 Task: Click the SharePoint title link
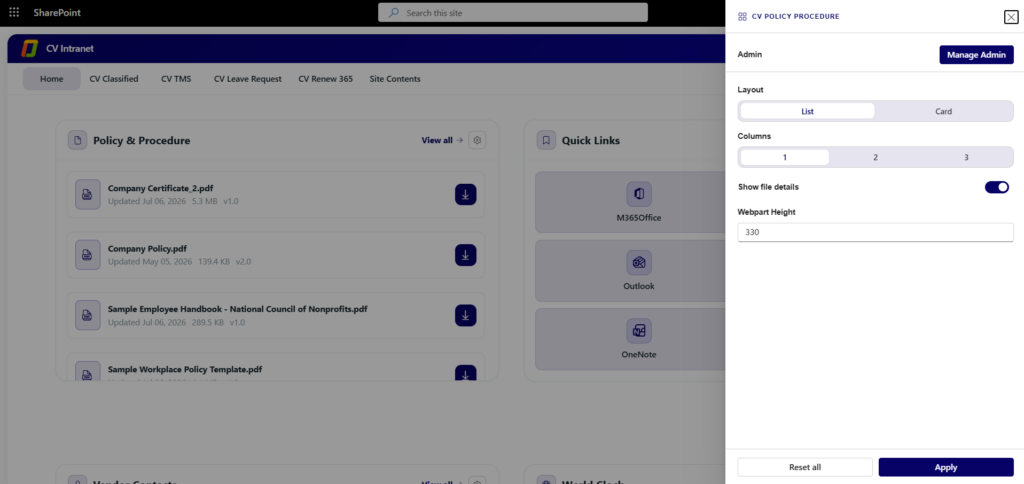click(x=57, y=12)
